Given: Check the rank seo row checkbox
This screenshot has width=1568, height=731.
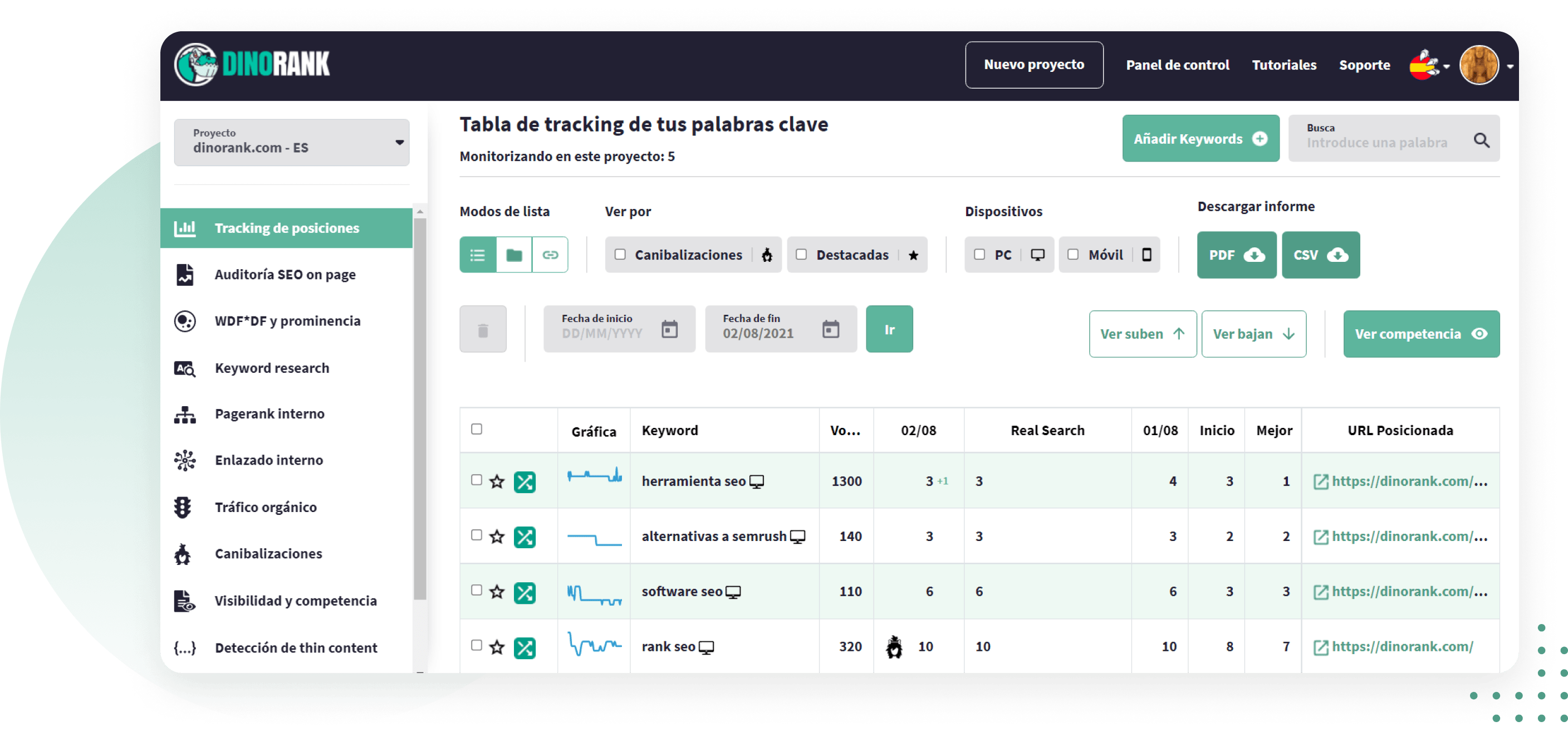Looking at the screenshot, I should click(x=477, y=645).
